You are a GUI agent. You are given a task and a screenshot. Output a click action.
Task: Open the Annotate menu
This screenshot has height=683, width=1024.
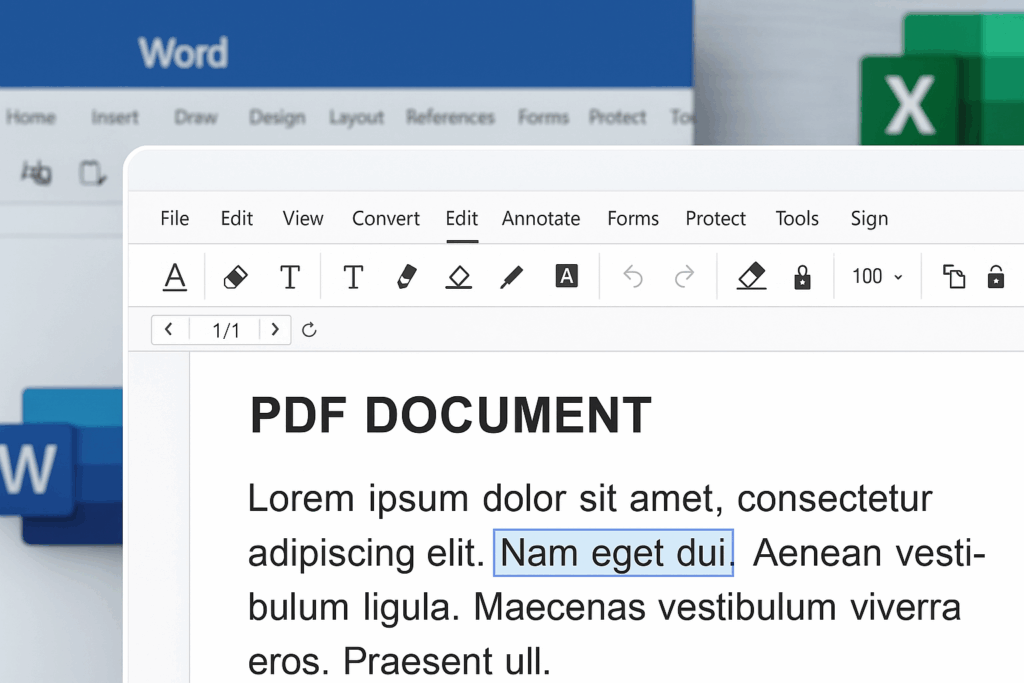(x=541, y=218)
